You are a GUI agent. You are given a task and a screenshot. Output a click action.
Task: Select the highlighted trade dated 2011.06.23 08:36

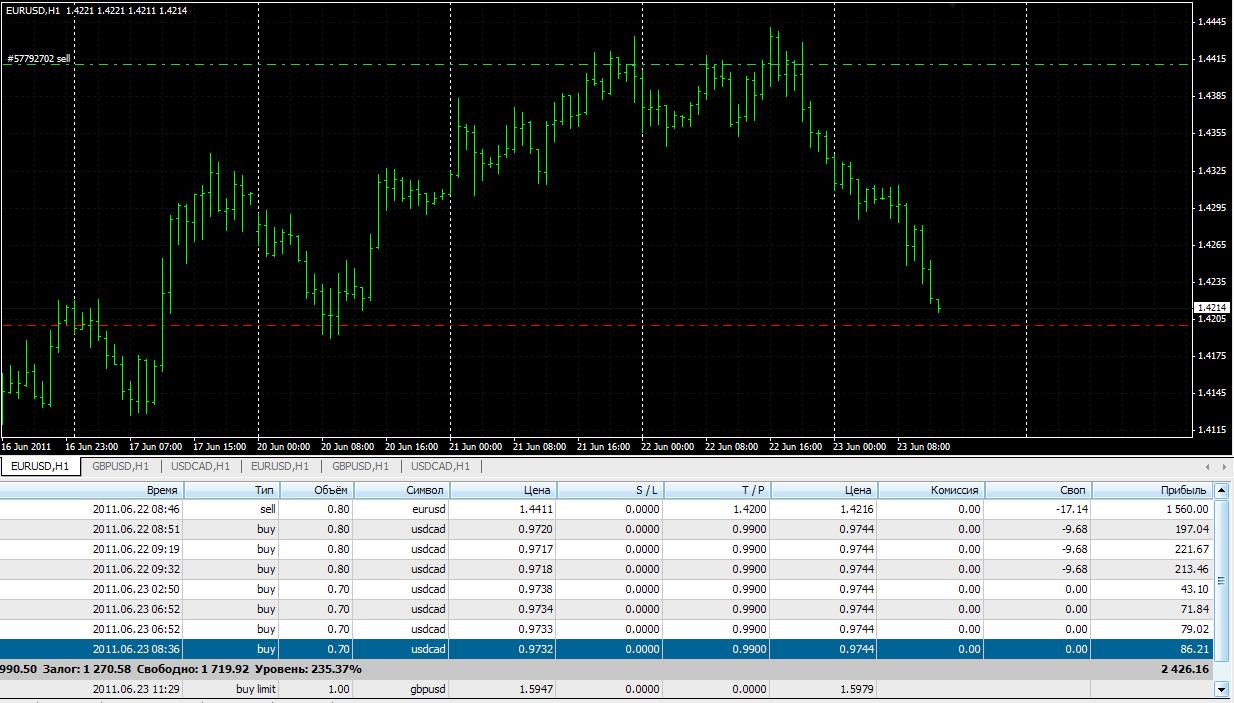coord(606,649)
